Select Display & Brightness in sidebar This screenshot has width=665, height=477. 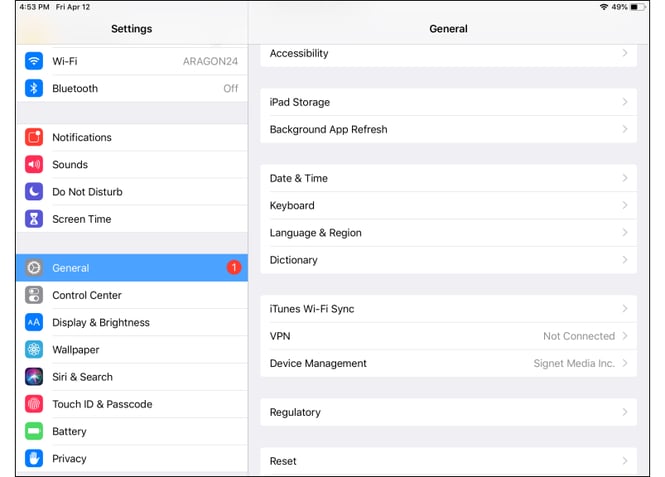click(x=101, y=322)
